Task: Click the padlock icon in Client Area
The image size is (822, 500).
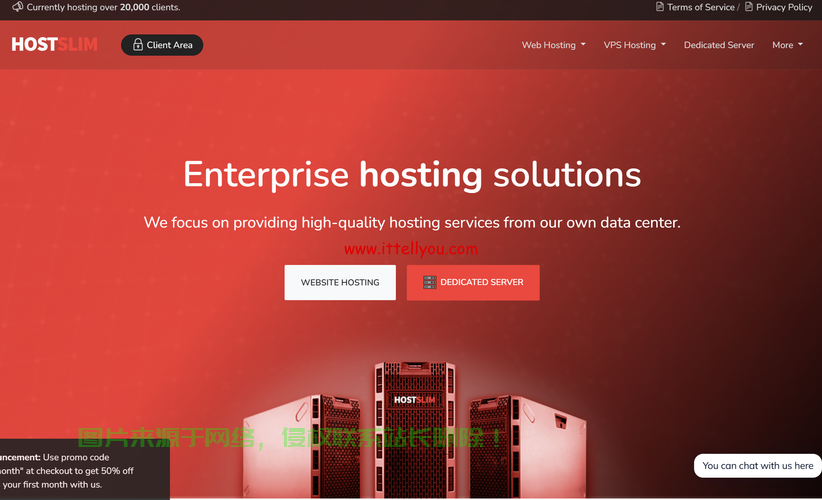Action: click(138, 45)
